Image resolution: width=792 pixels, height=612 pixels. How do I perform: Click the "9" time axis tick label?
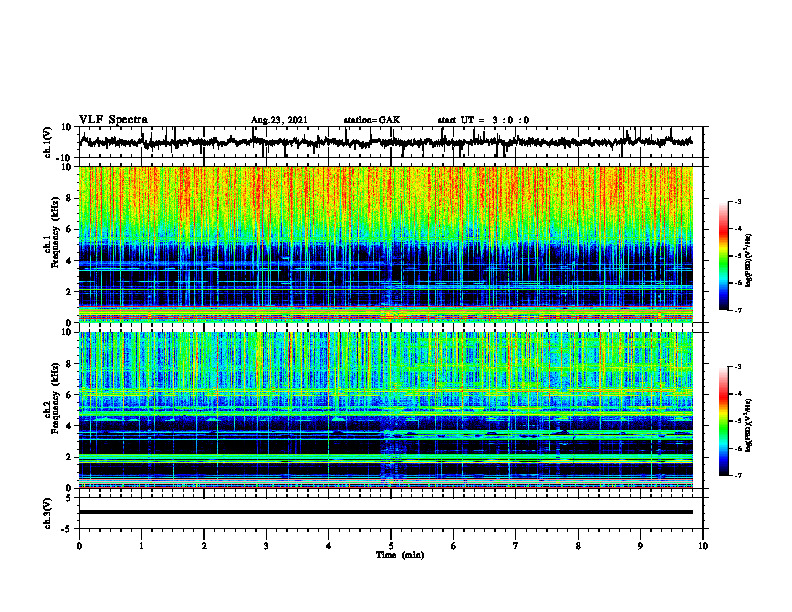coord(640,546)
